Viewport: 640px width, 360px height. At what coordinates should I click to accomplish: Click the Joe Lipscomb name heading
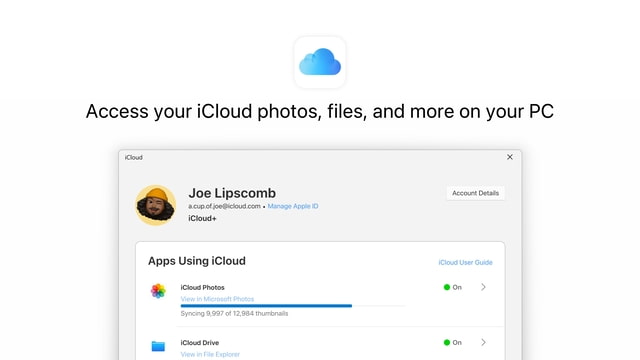[x=232, y=193]
